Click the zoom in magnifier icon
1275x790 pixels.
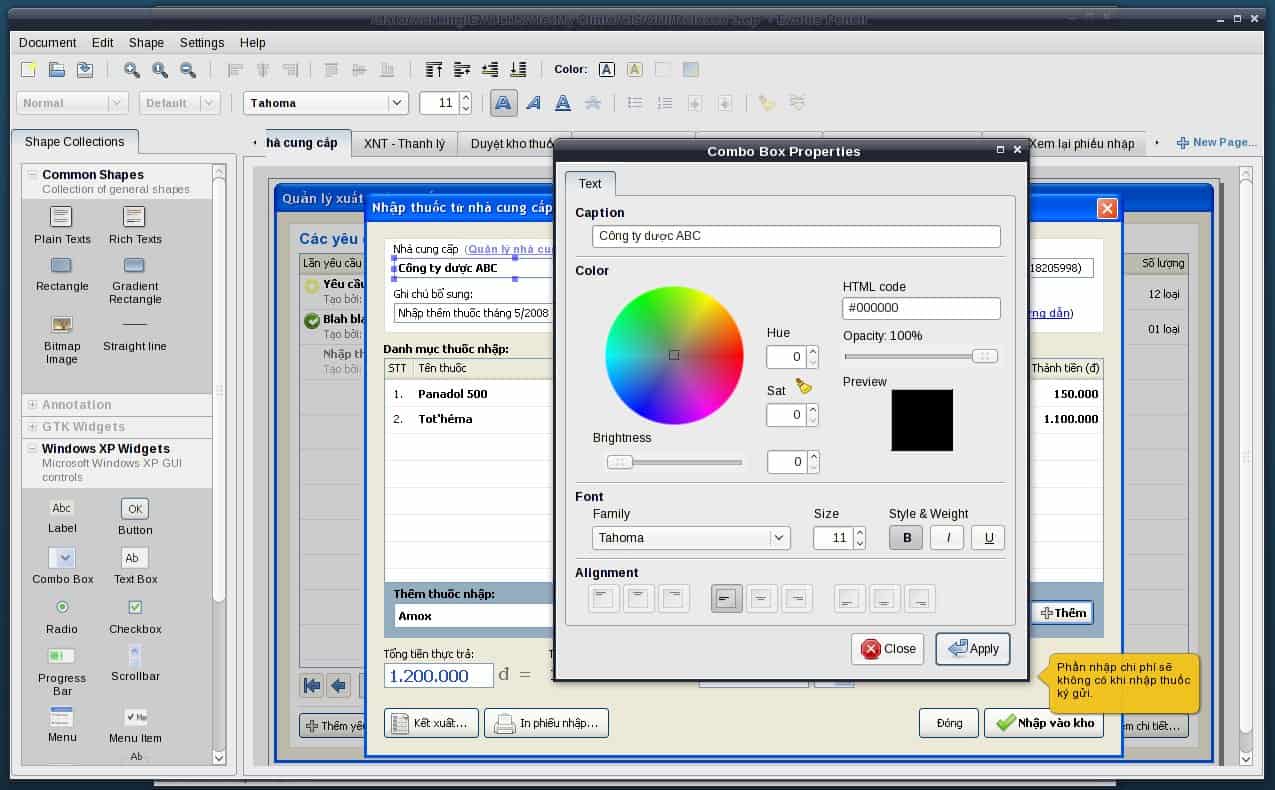pos(131,70)
